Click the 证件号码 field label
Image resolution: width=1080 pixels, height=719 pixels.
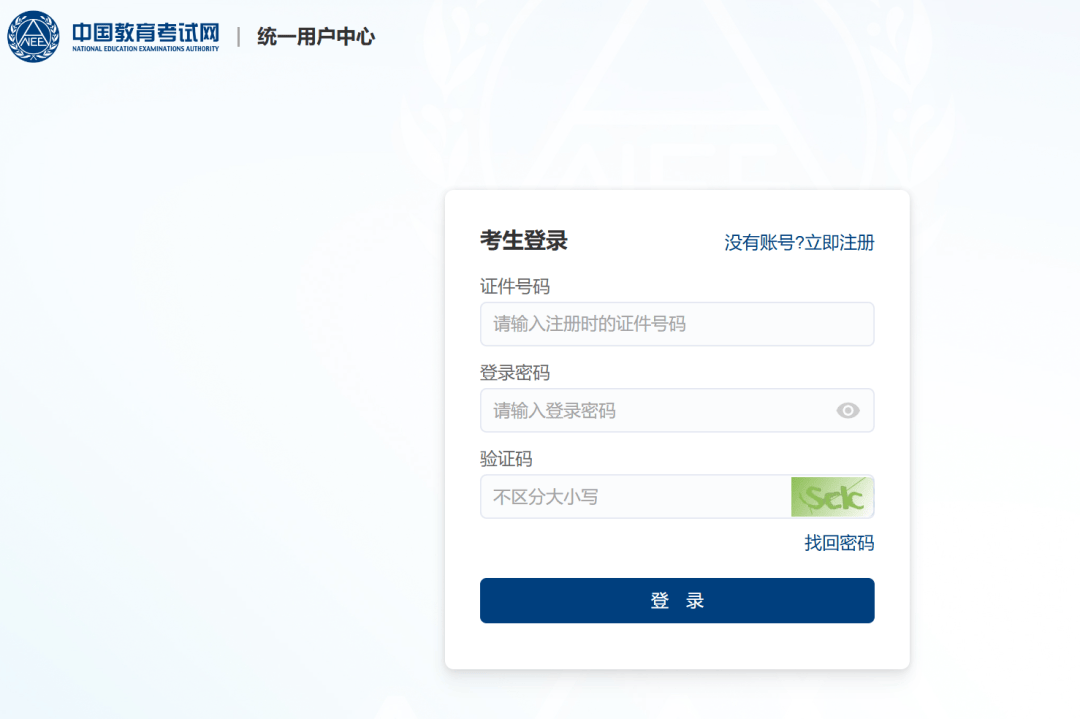click(515, 286)
